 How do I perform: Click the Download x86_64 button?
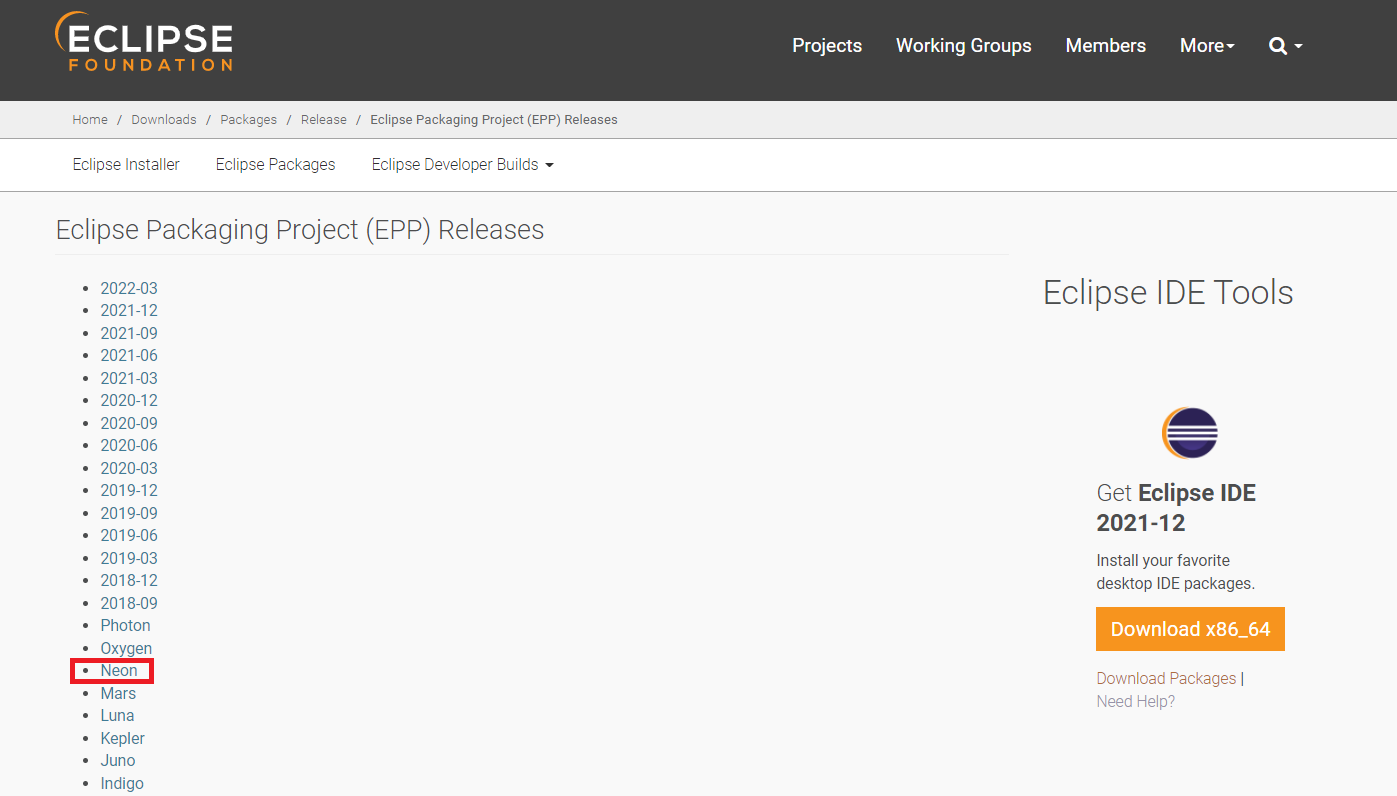point(1190,629)
